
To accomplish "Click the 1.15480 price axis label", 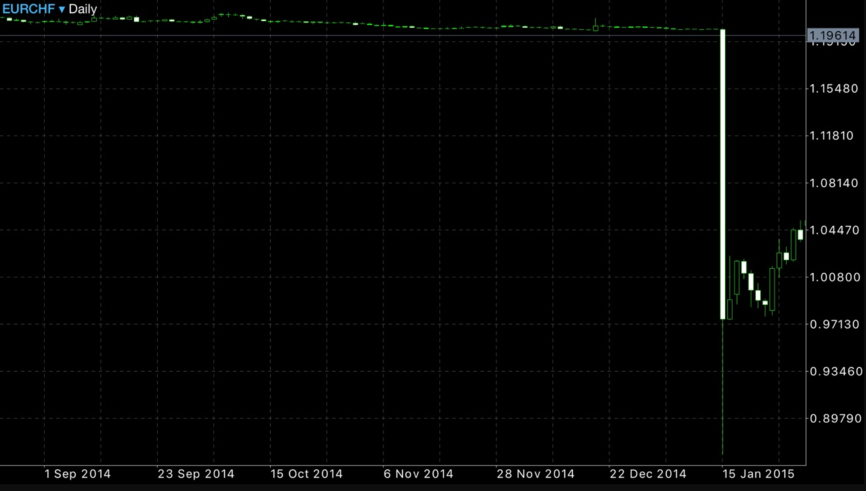I will [834, 88].
